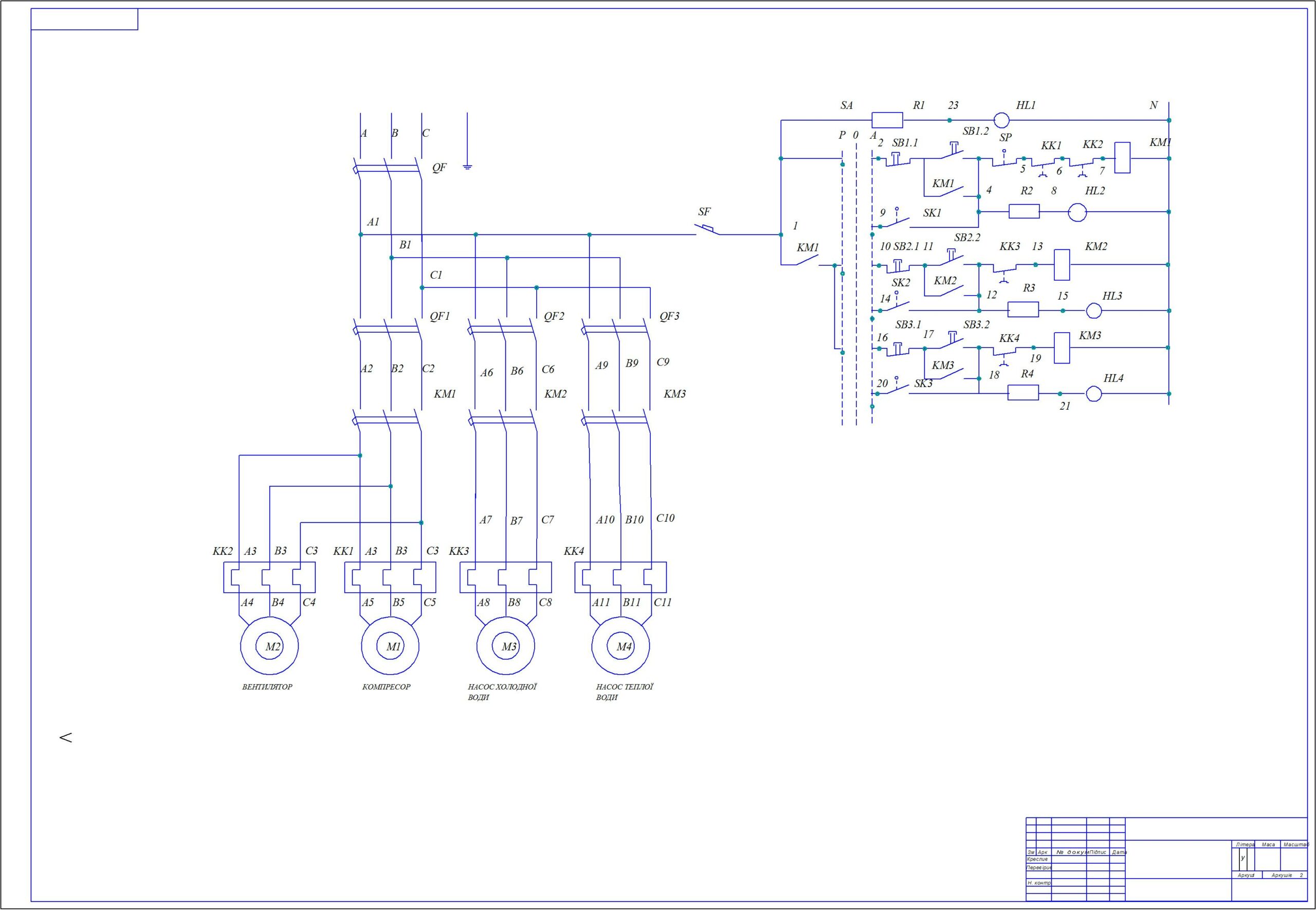Screen dimensions: 1316x910
Task: Click the ВЕНТИЛЯТОР label
Action: (x=267, y=687)
